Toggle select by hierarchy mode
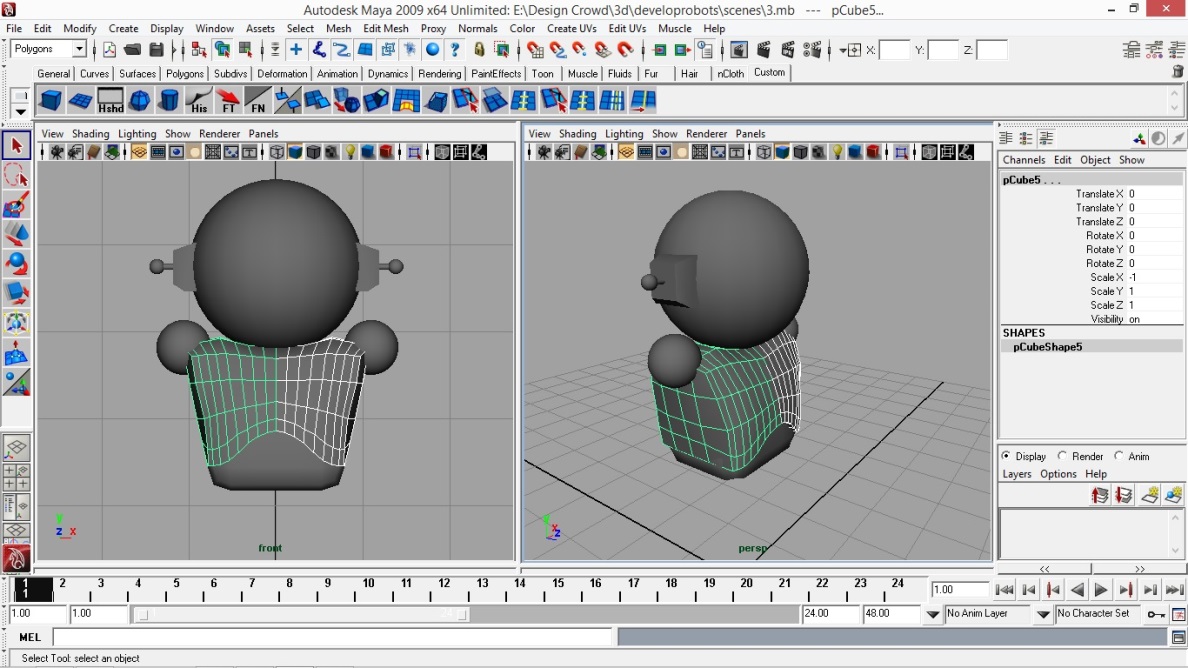 pos(199,50)
